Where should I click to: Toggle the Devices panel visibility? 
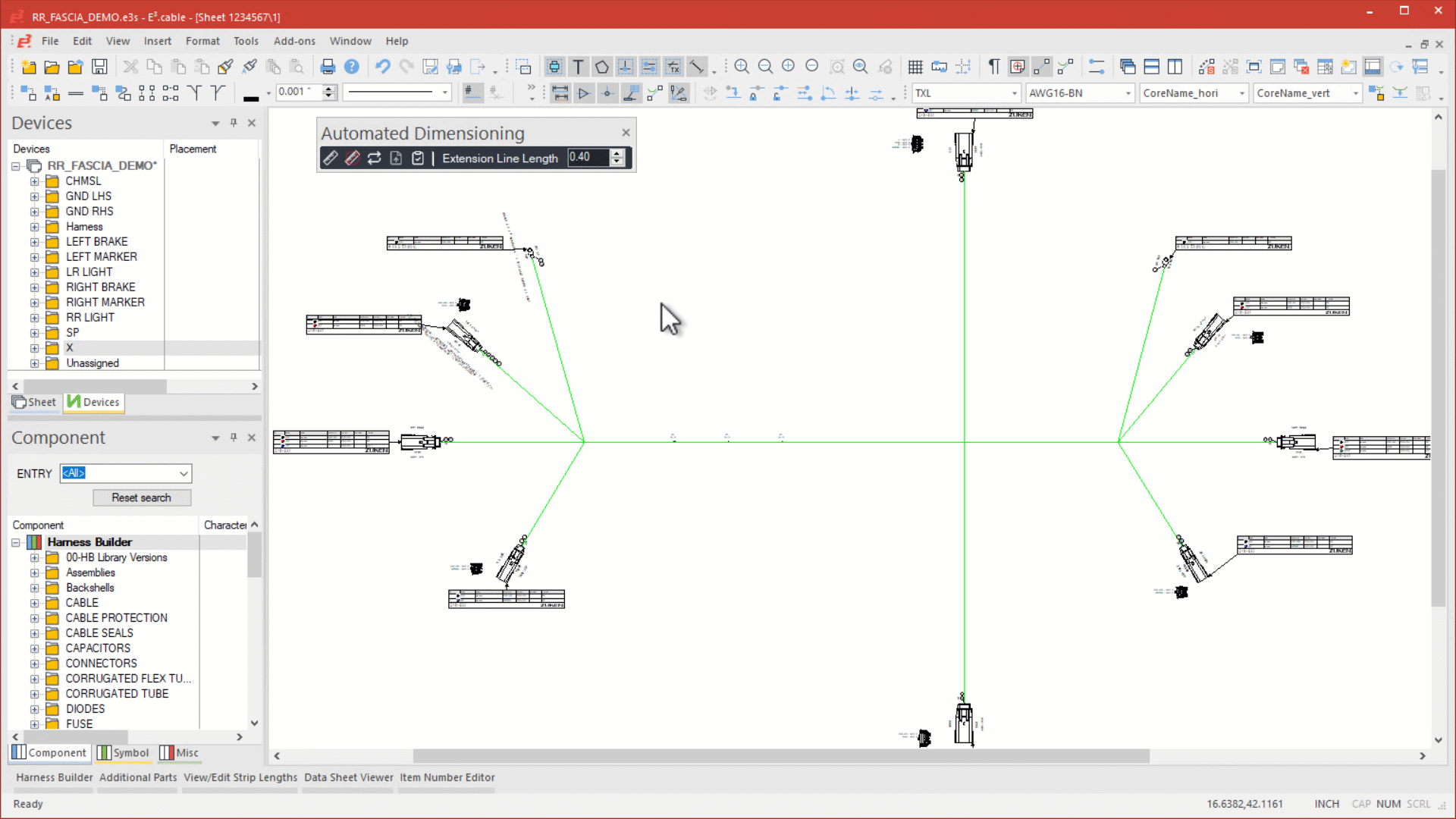pyautogui.click(x=250, y=123)
